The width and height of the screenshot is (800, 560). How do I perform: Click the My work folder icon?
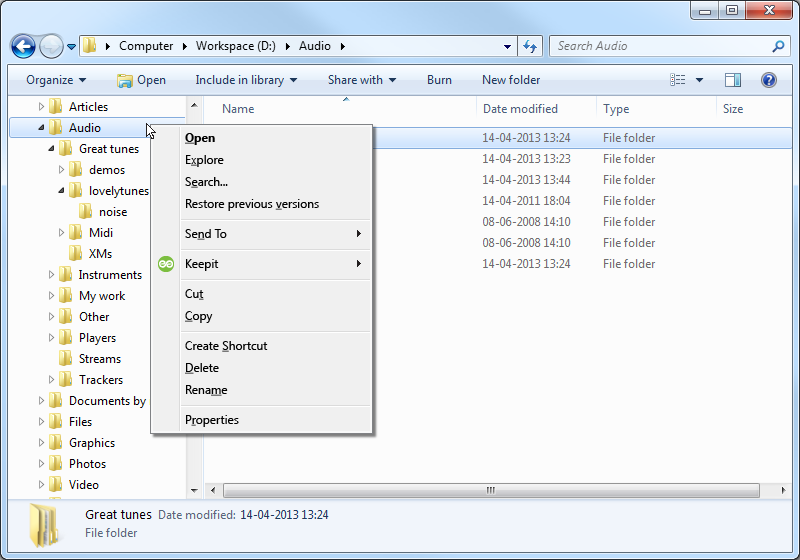point(65,295)
